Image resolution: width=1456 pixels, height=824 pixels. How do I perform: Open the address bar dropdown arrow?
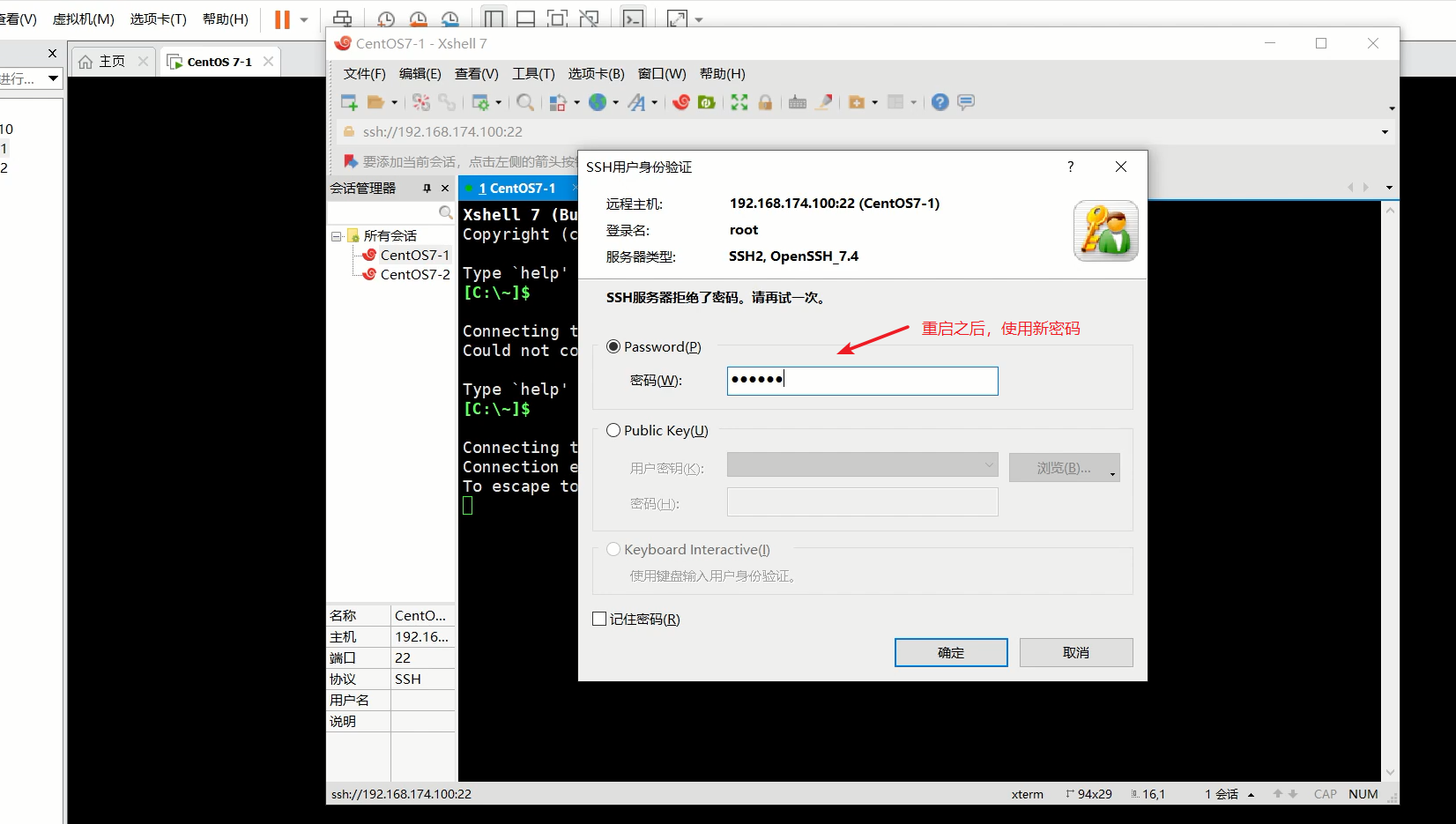pyautogui.click(x=1385, y=132)
